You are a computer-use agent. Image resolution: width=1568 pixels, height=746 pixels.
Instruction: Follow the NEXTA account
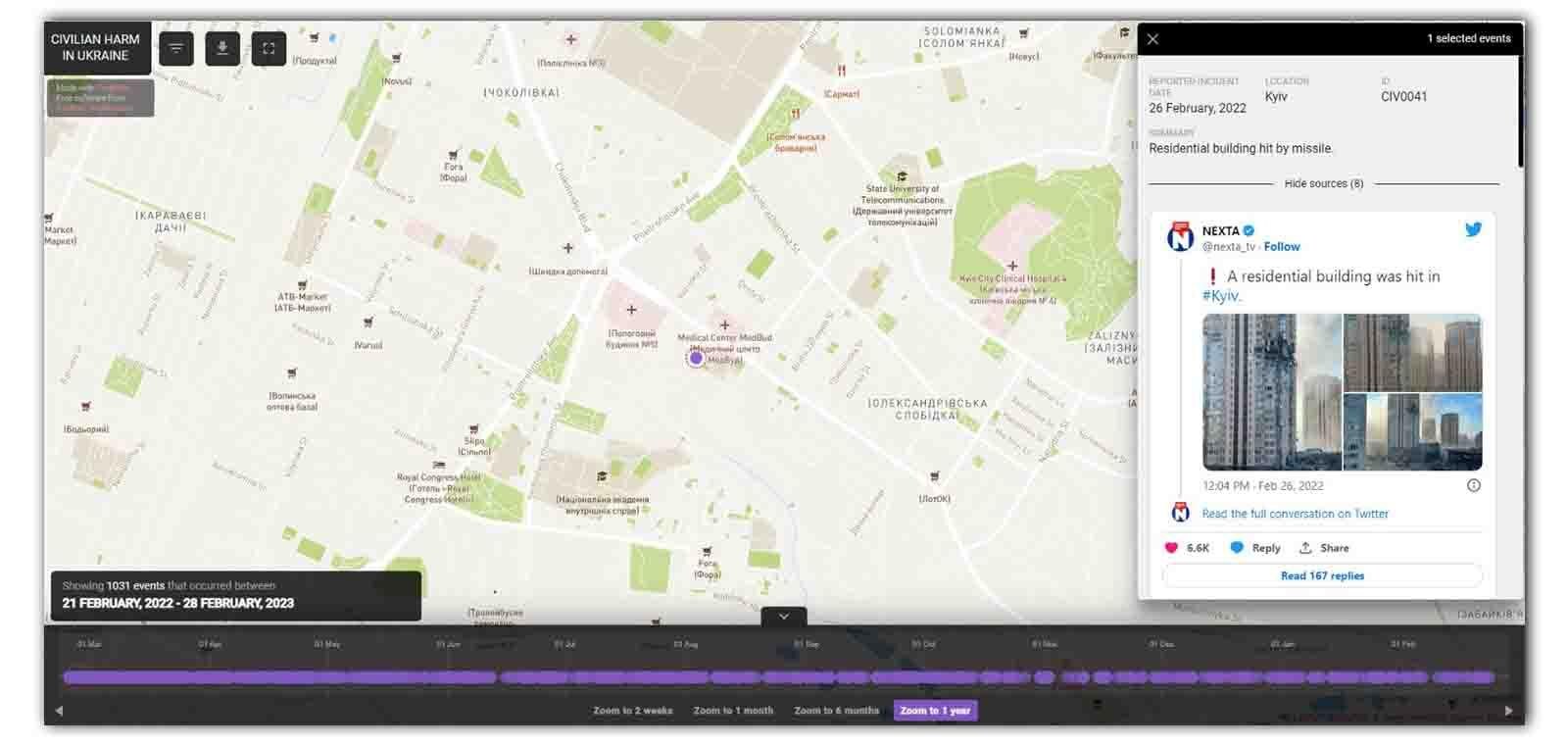(1282, 247)
